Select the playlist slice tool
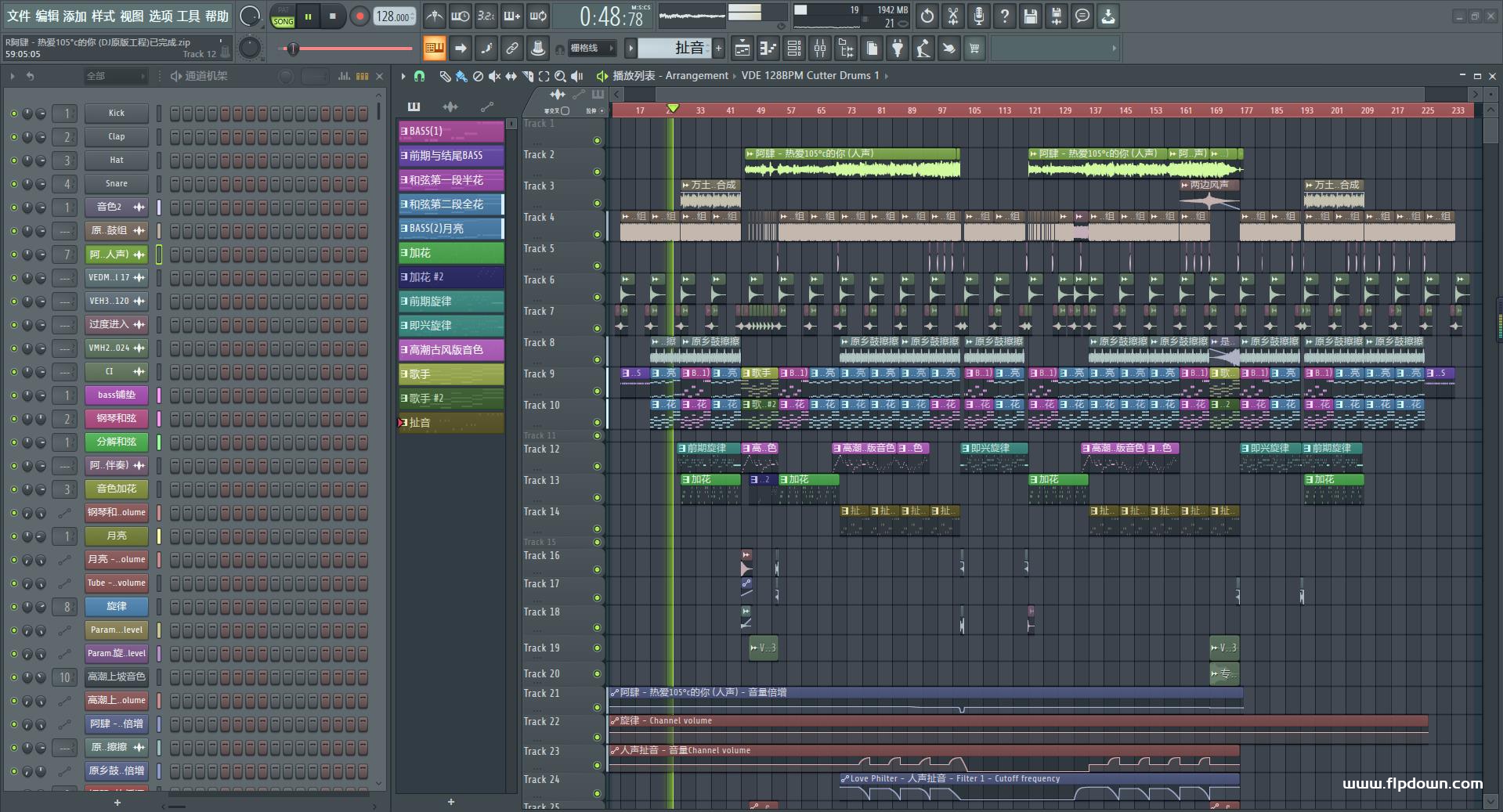 528,76
